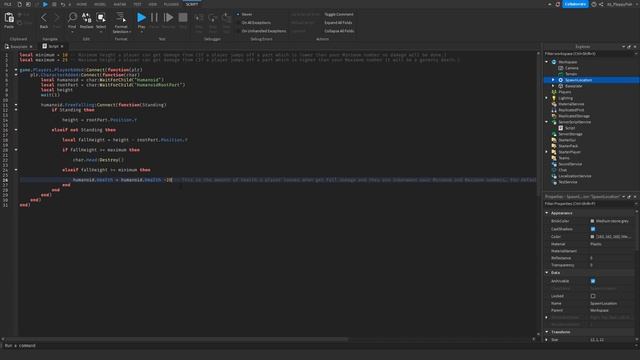Image resolution: width=640 pixels, height=360 pixels.
Task: Click Collapse All Folds
Action: pos(339,31)
